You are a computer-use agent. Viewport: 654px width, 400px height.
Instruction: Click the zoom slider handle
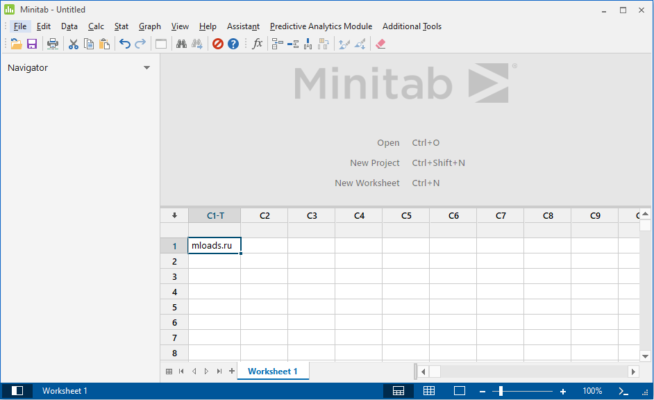(x=501, y=391)
